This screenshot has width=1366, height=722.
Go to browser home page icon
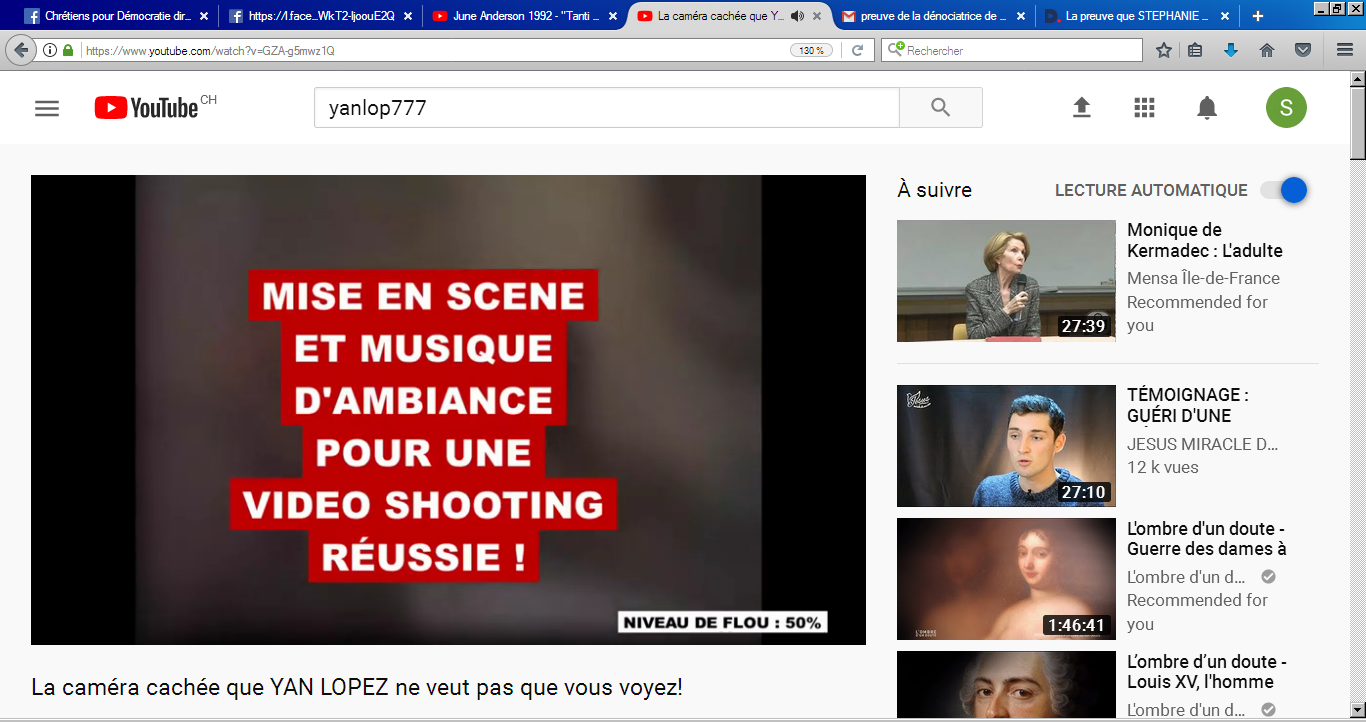click(x=1267, y=50)
